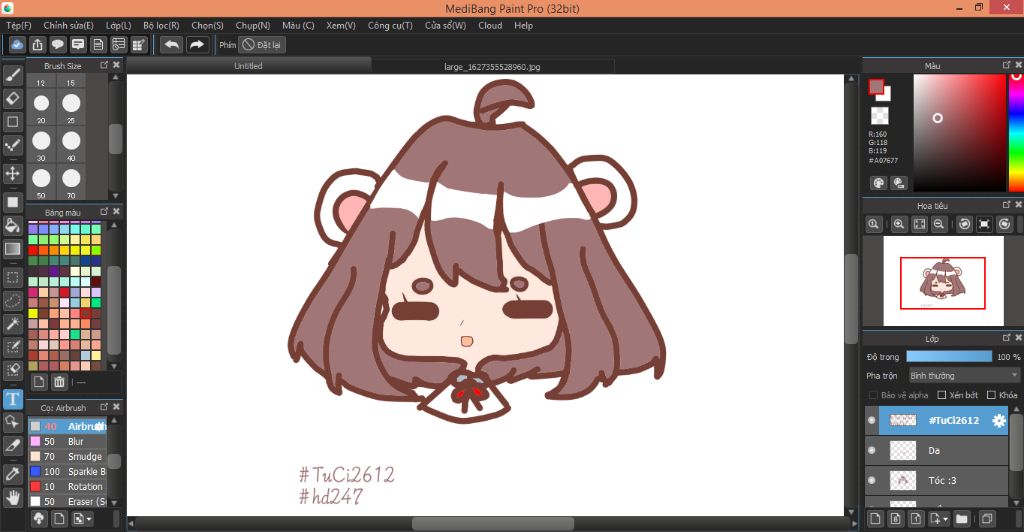This screenshot has width=1024, height=532.
Task: Select the Select Pen tool
Action: 12,347
